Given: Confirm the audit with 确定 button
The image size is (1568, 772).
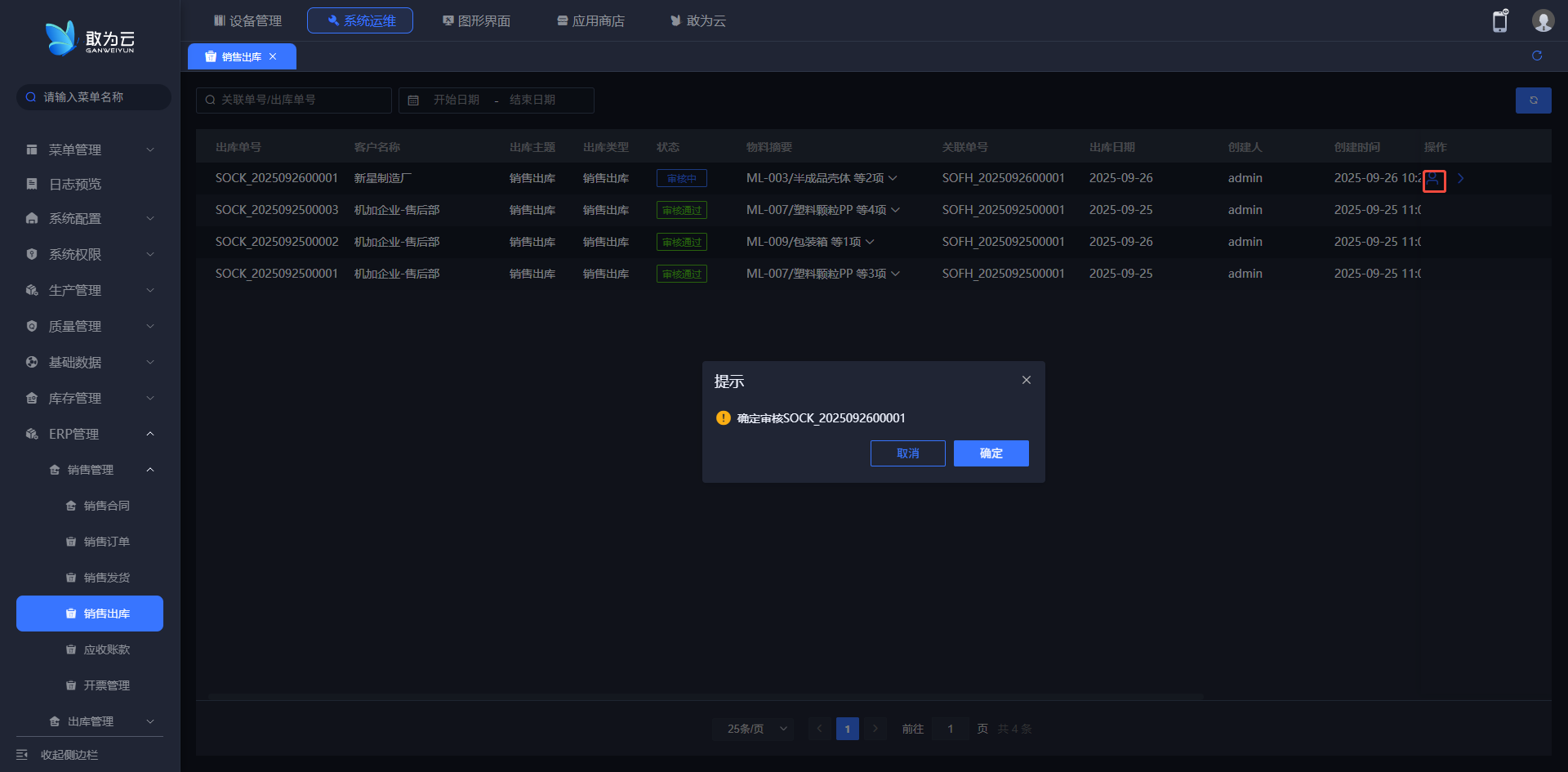Looking at the screenshot, I should click(991, 453).
